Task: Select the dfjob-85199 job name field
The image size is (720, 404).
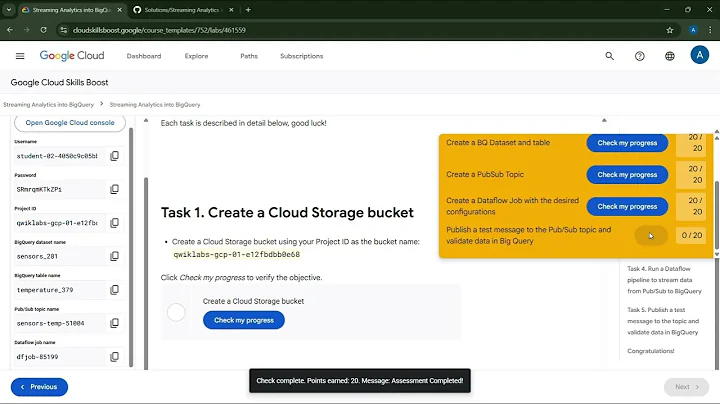Action: (x=59, y=357)
